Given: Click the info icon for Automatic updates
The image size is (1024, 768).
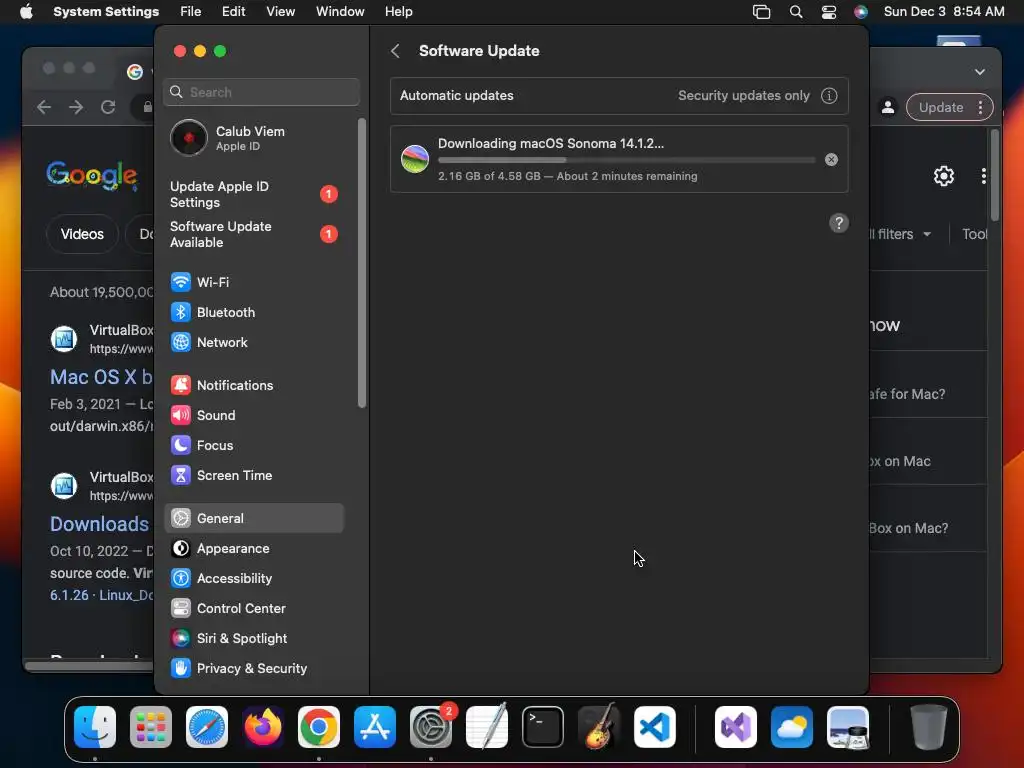Looking at the screenshot, I should tap(829, 95).
